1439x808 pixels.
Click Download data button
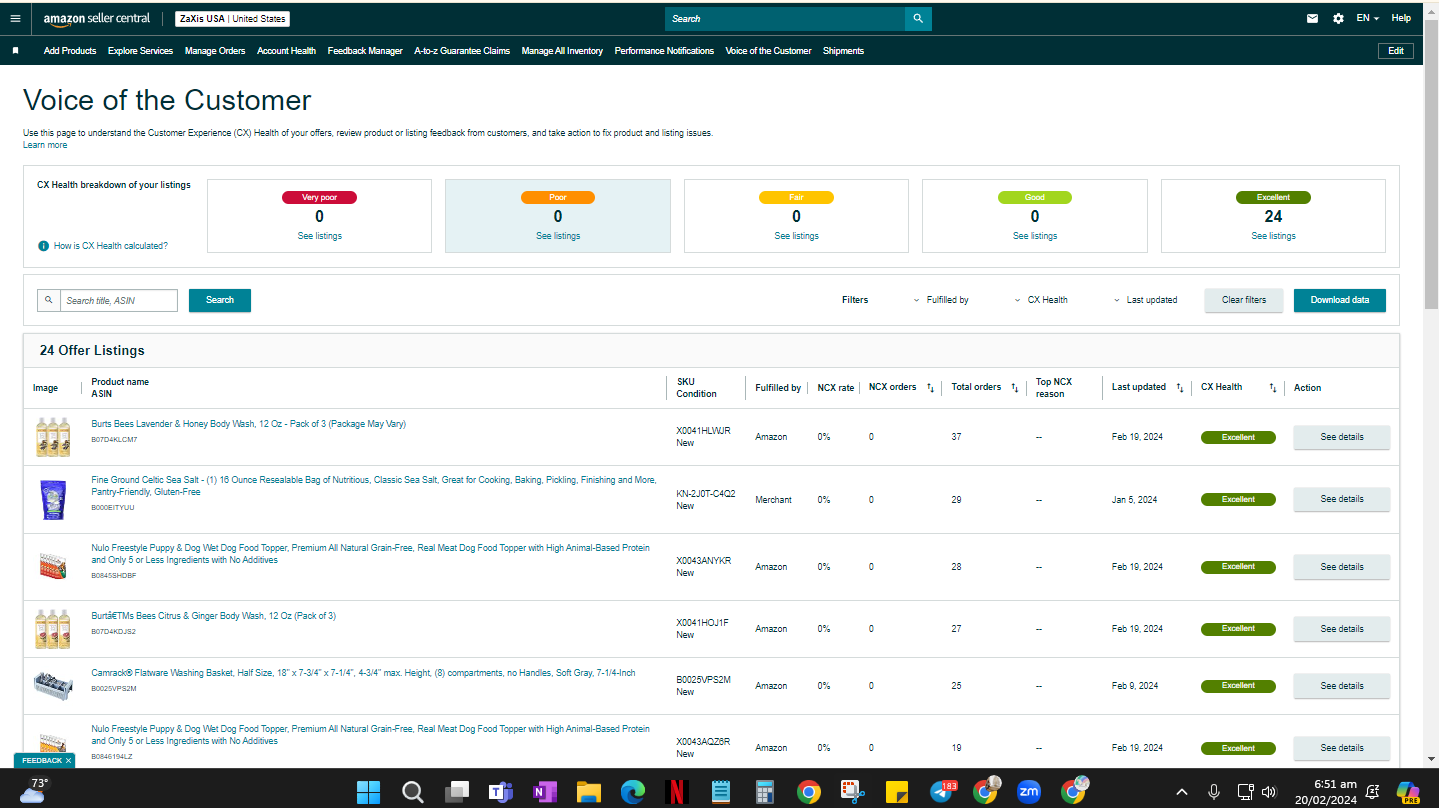tap(1340, 300)
